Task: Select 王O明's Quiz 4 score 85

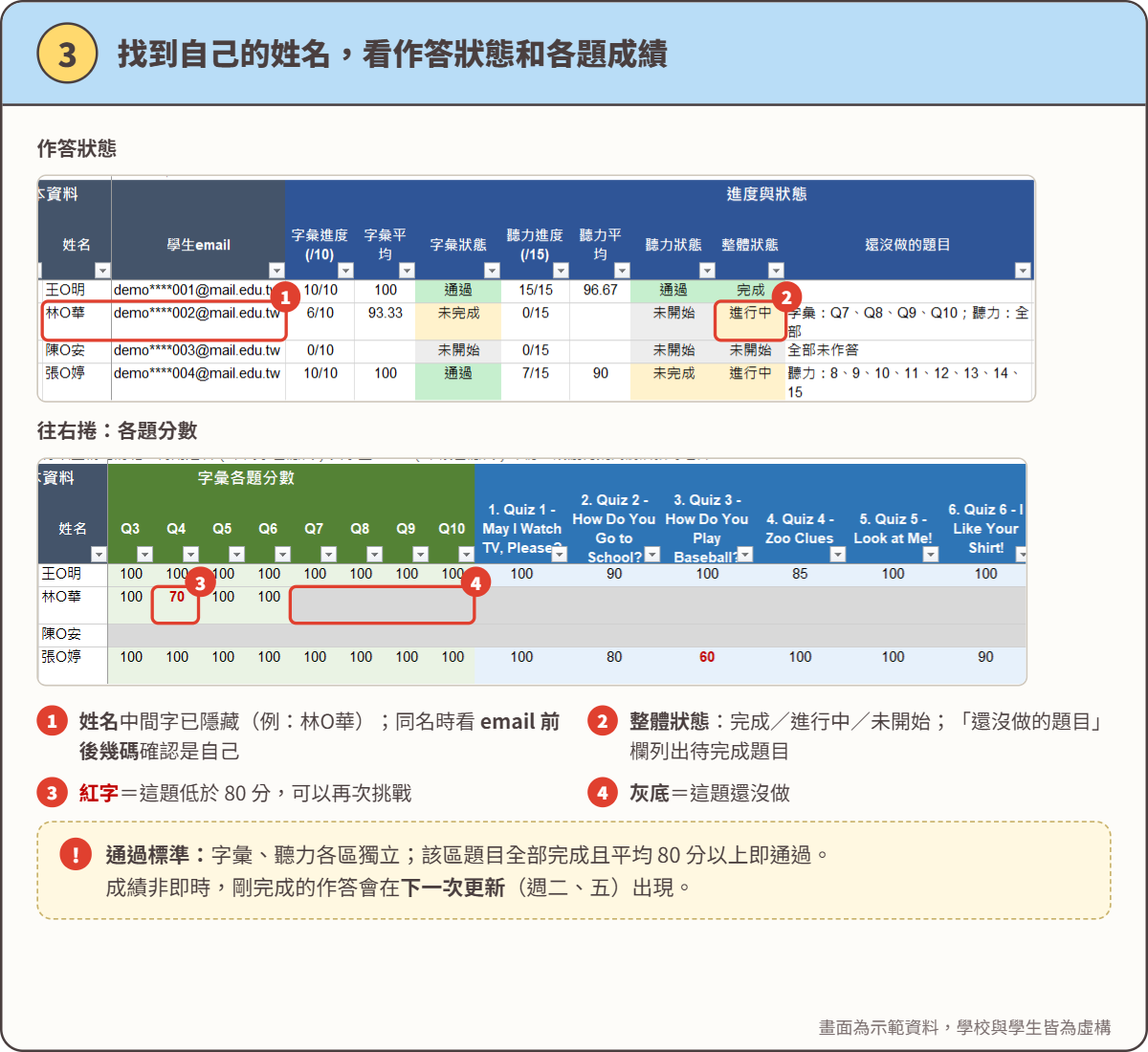Action: click(x=800, y=574)
